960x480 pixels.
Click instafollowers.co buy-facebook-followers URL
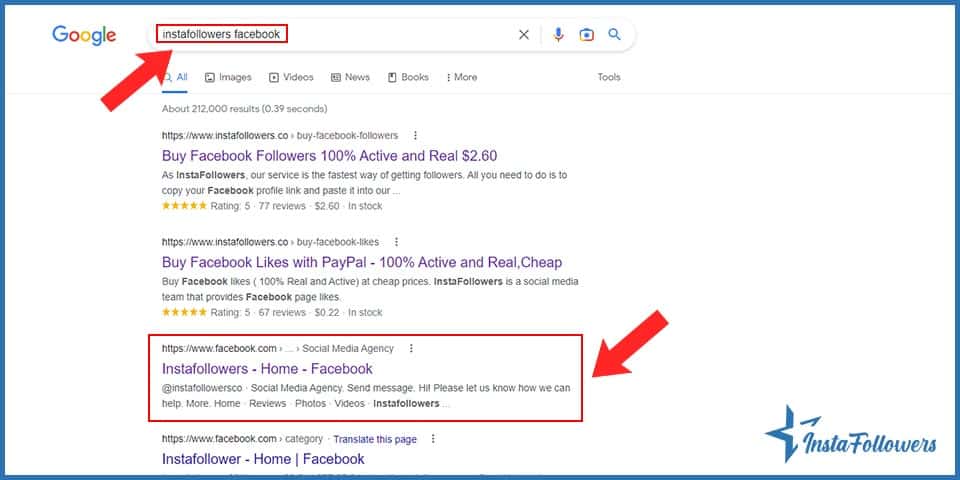(x=280, y=135)
